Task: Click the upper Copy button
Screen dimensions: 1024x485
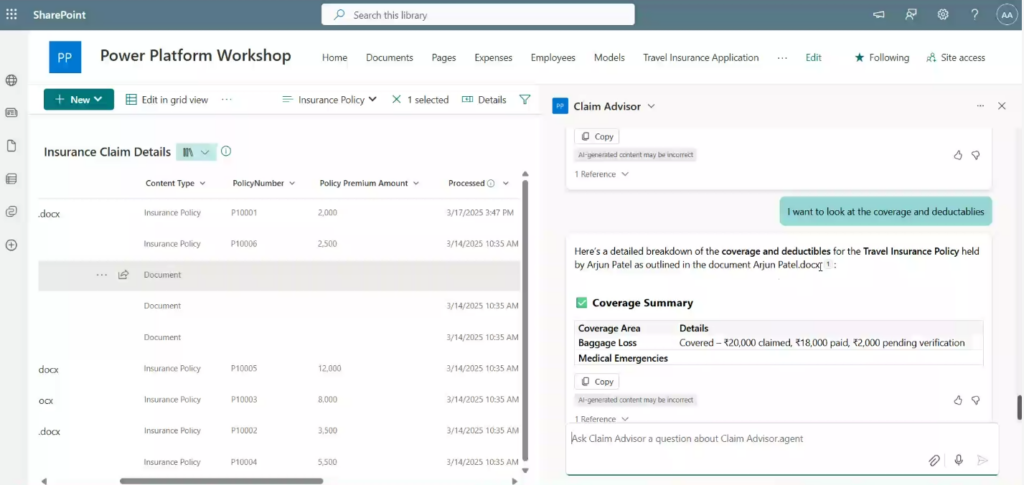Action: click(597, 136)
